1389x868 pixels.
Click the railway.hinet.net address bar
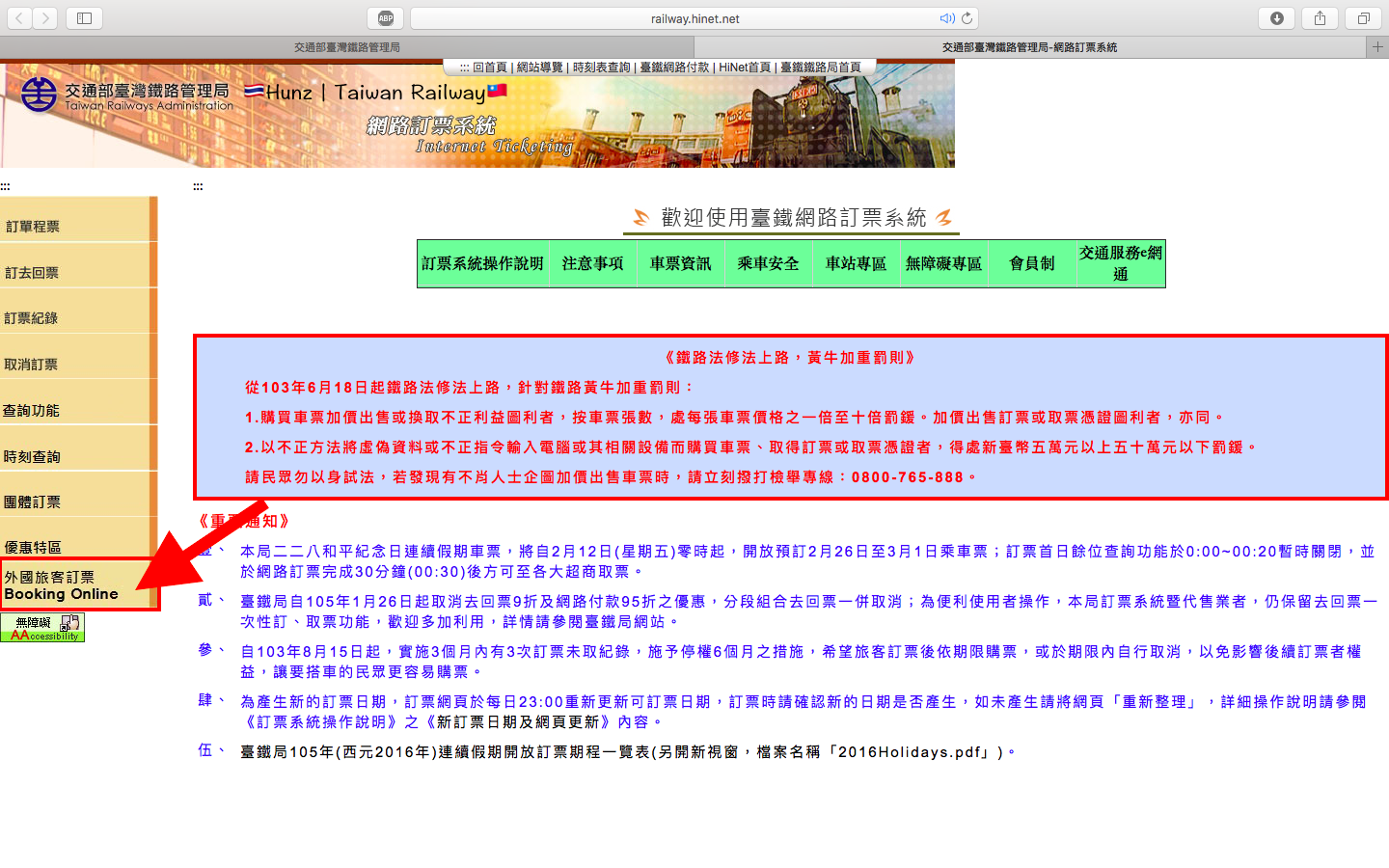pos(694,18)
